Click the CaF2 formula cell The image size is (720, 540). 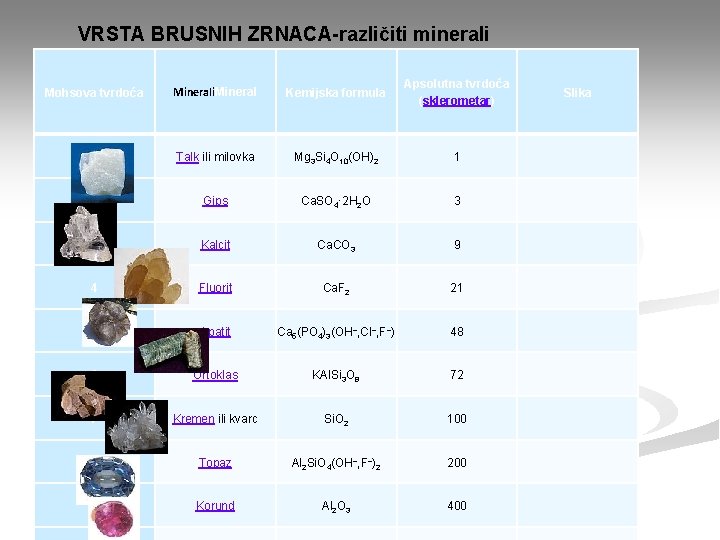pos(336,288)
